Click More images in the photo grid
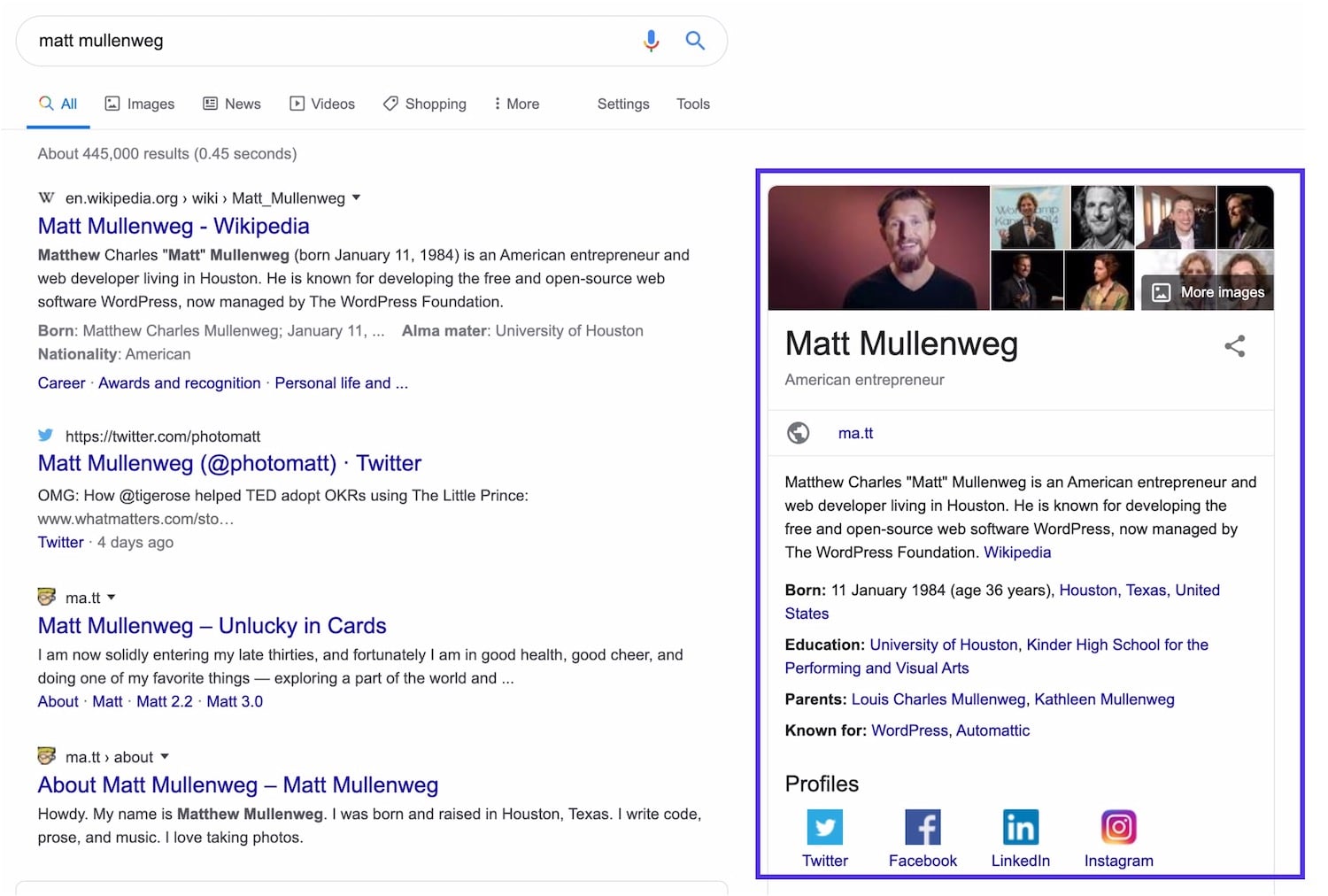1328x896 pixels. tap(1208, 291)
